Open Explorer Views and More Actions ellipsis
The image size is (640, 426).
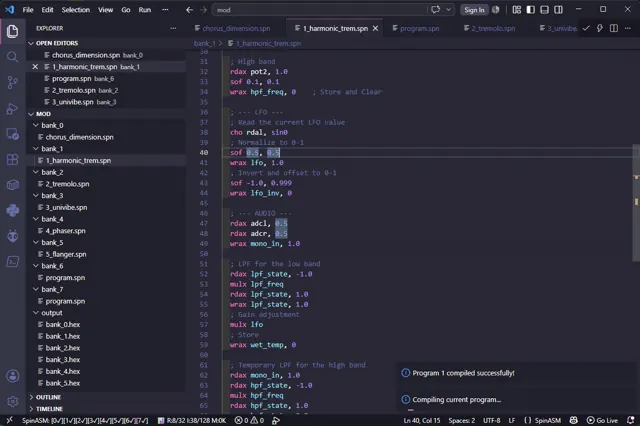click(x=173, y=28)
